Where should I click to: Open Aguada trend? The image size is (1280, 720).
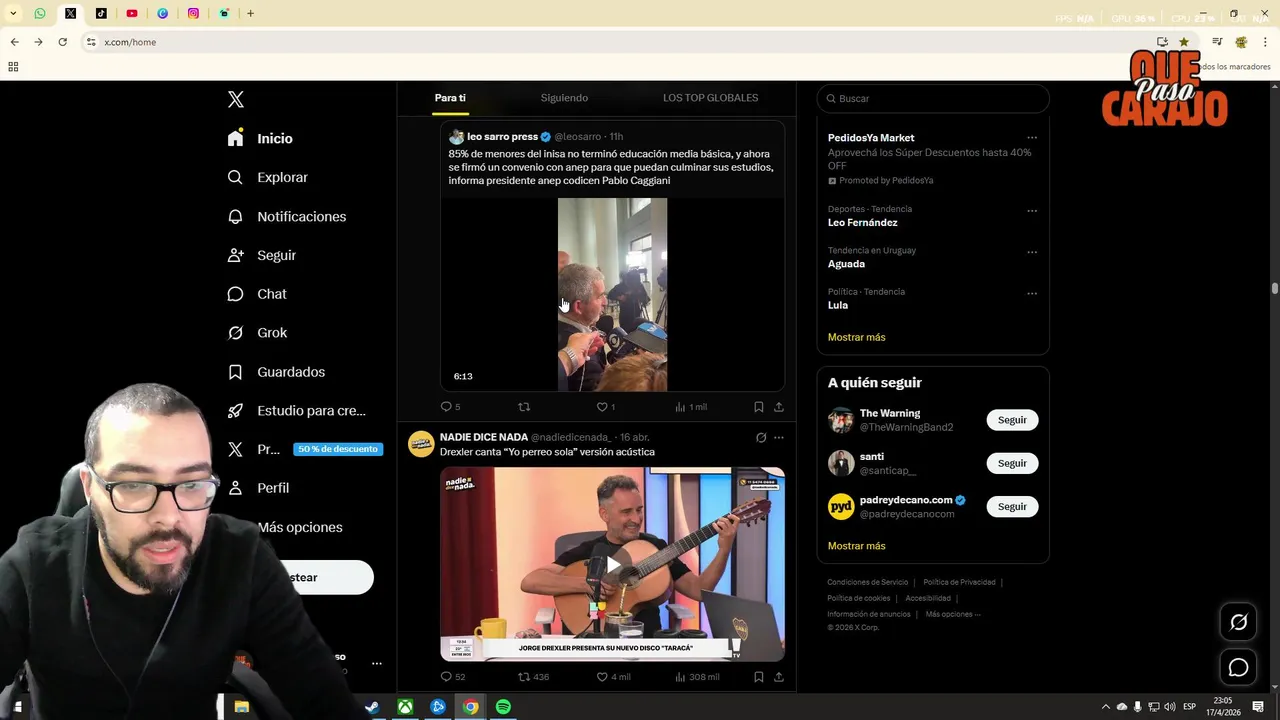coord(846,264)
